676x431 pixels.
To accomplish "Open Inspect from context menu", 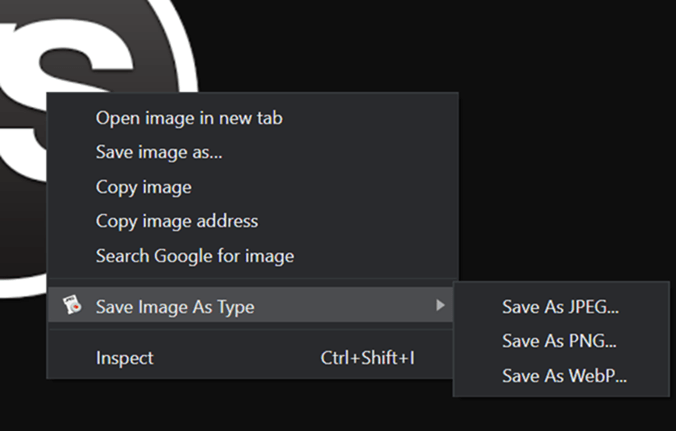I will pos(252,358).
